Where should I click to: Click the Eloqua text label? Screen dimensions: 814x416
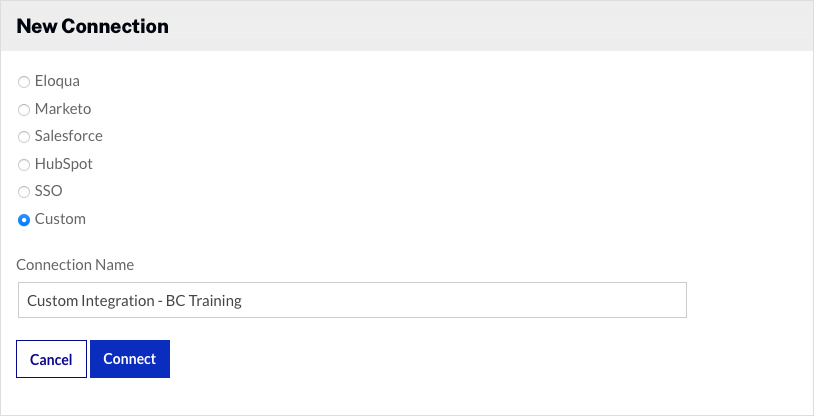pos(57,81)
